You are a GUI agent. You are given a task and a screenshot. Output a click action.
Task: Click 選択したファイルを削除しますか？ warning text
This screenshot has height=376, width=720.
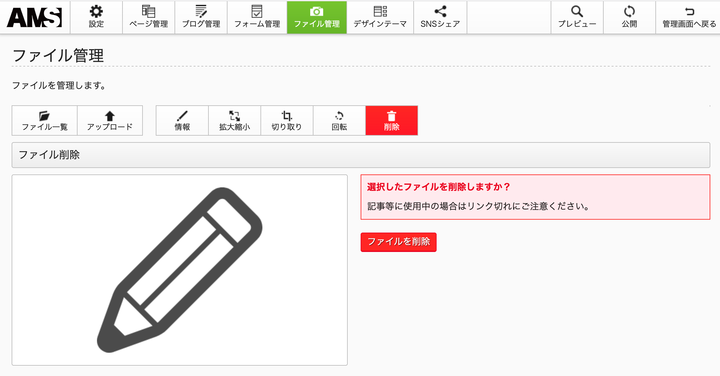click(439, 187)
